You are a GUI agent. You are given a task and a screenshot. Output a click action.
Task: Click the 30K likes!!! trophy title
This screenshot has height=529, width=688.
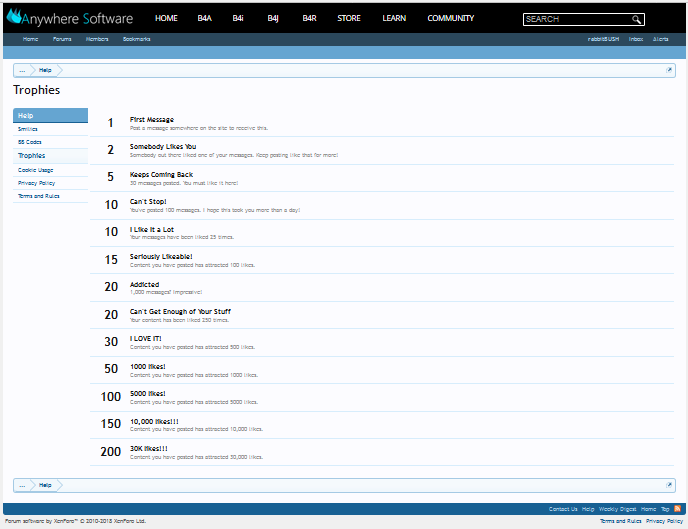pos(149,449)
